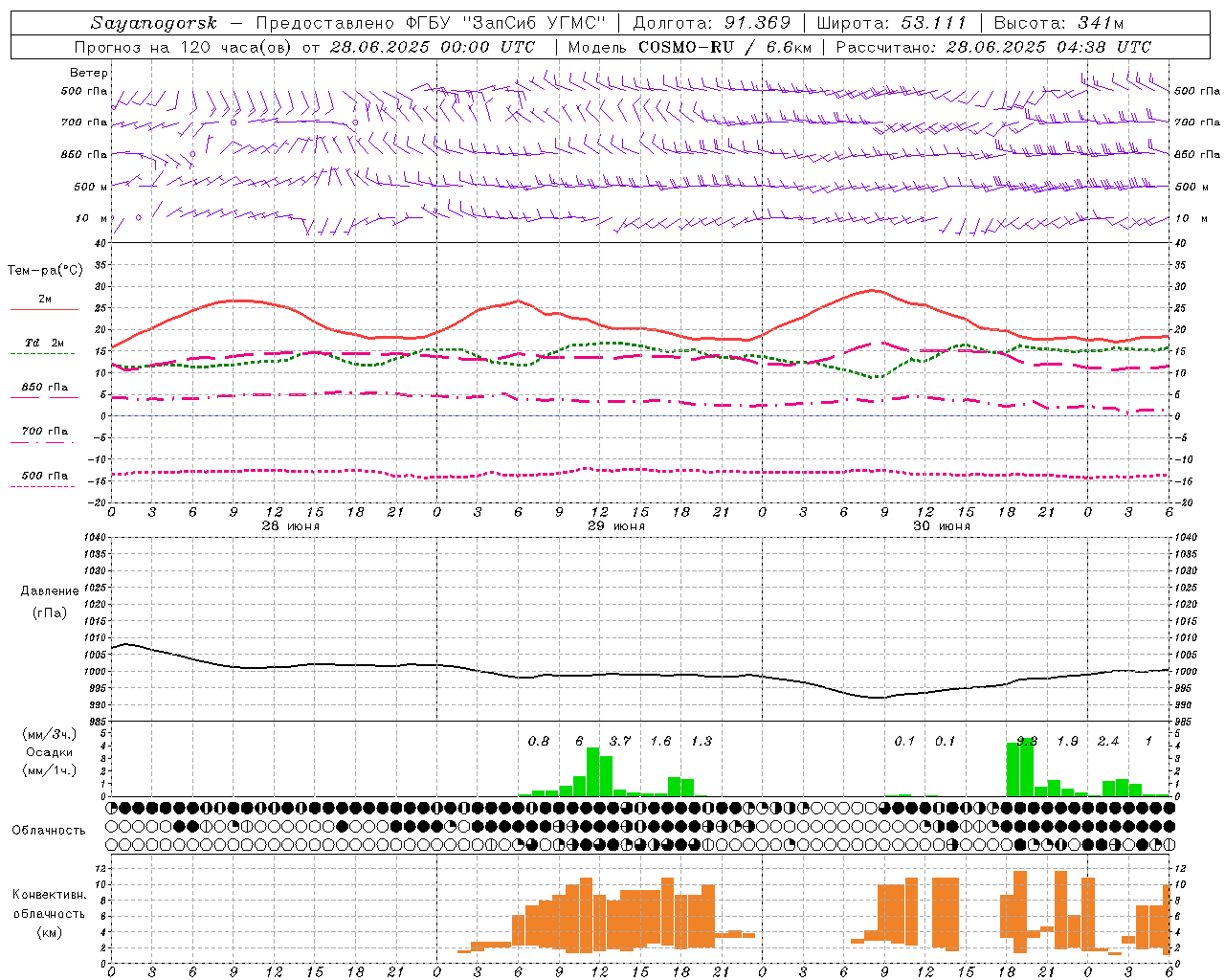
Task: Select the (мм/3ч.) precipitation unit label
Action: point(50,734)
